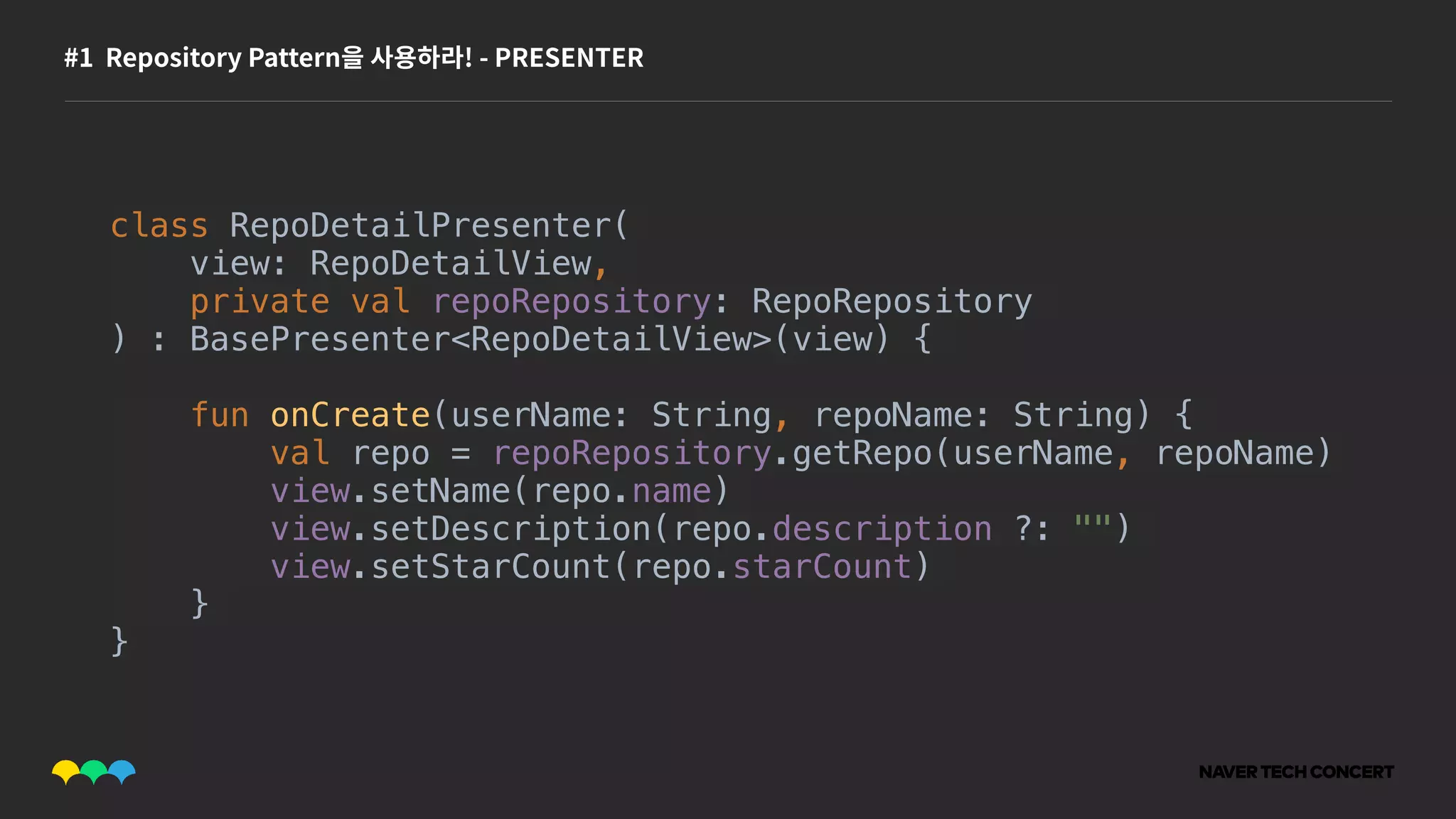Image resolution: width=1456 pixels, height=819 pixels.
Task: Select the 'view: RepoDetailView,' line
Action: 399,264
